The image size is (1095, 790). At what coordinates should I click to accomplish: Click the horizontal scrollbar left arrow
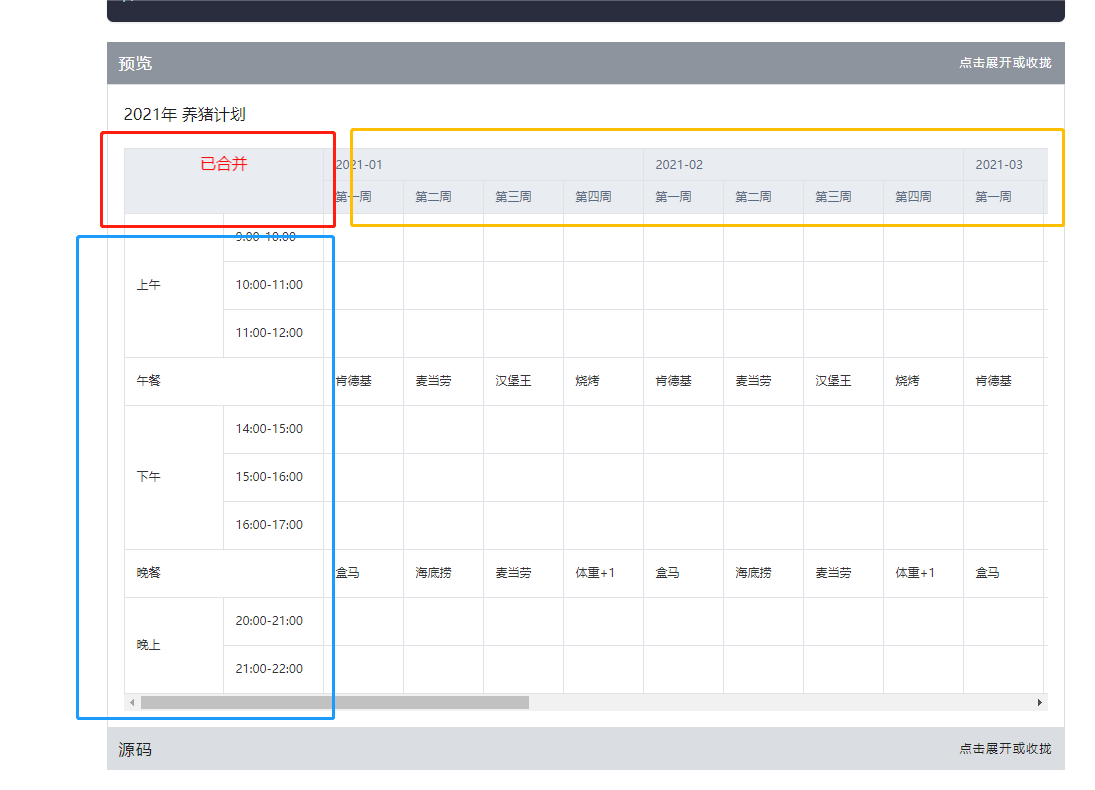[132, 702]
